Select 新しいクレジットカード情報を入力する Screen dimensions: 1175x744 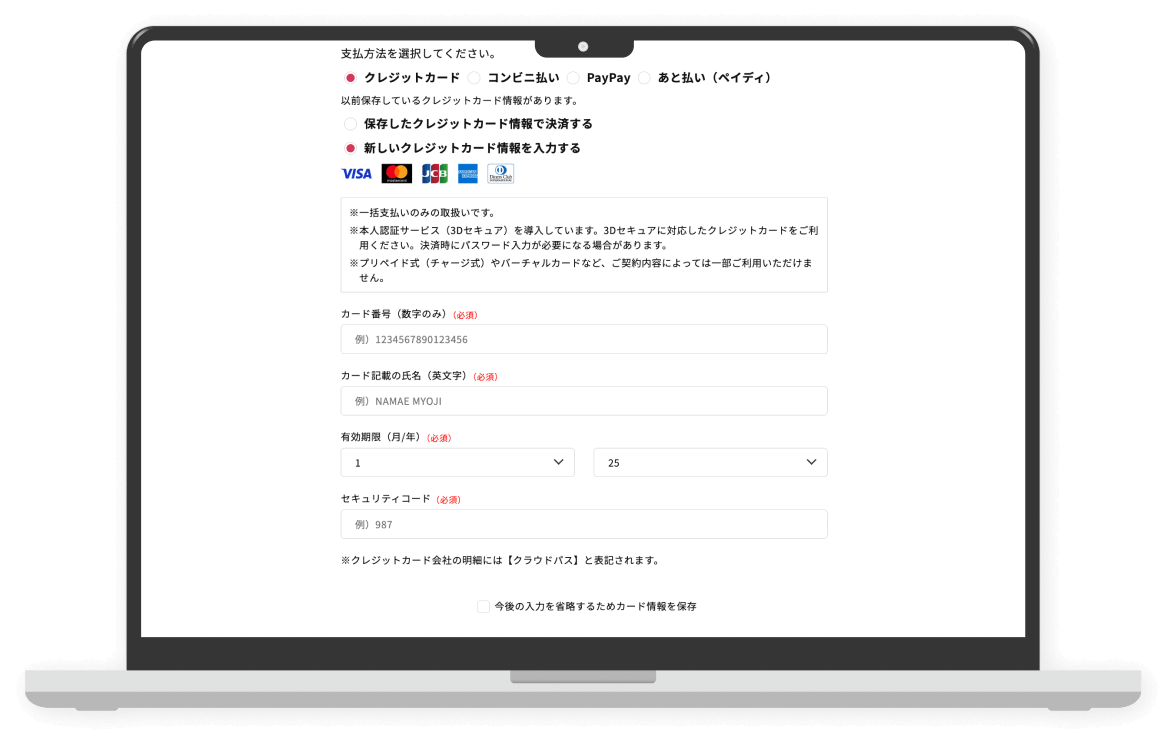click(350, 148)
